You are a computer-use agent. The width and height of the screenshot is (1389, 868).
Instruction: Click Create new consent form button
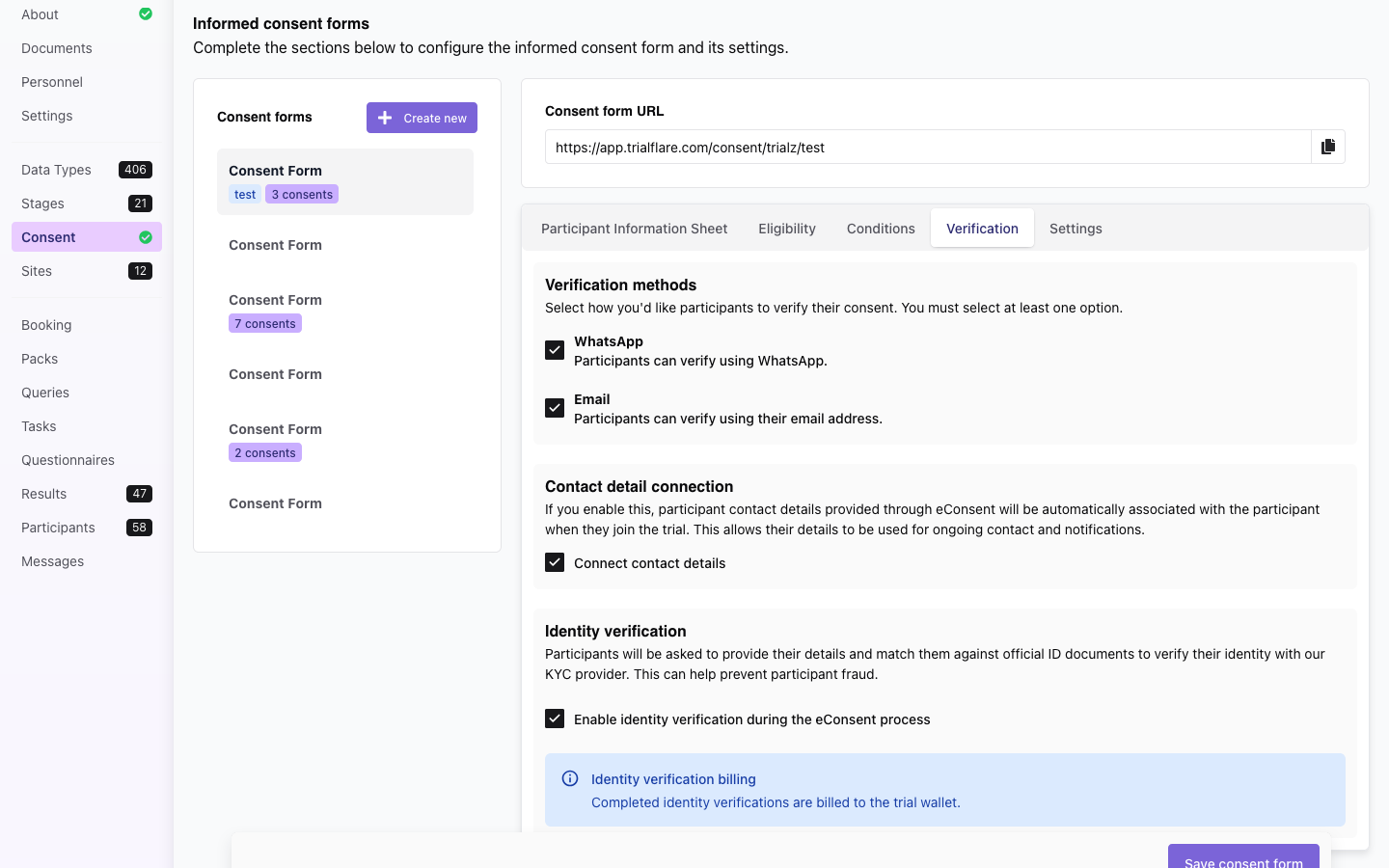422,118
